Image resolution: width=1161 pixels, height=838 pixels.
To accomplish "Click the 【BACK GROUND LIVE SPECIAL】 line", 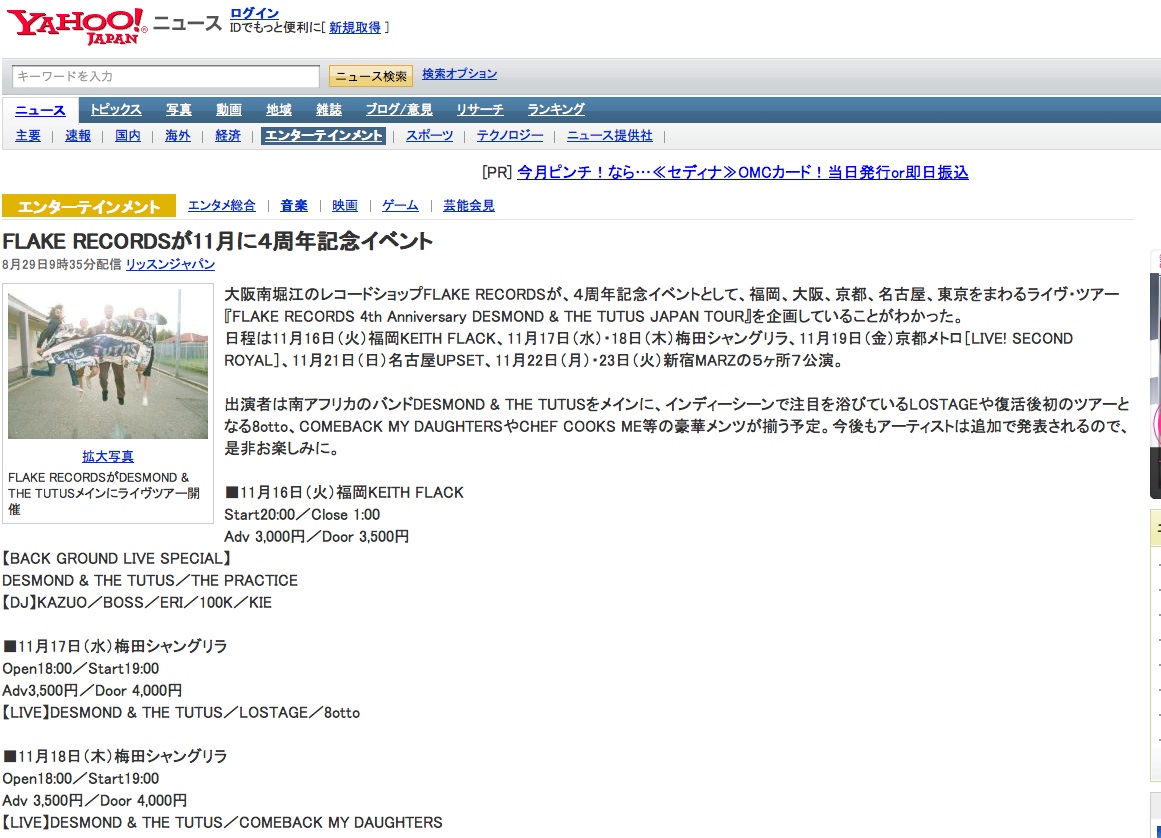I will pyautogui.click(x=117, y=559).
